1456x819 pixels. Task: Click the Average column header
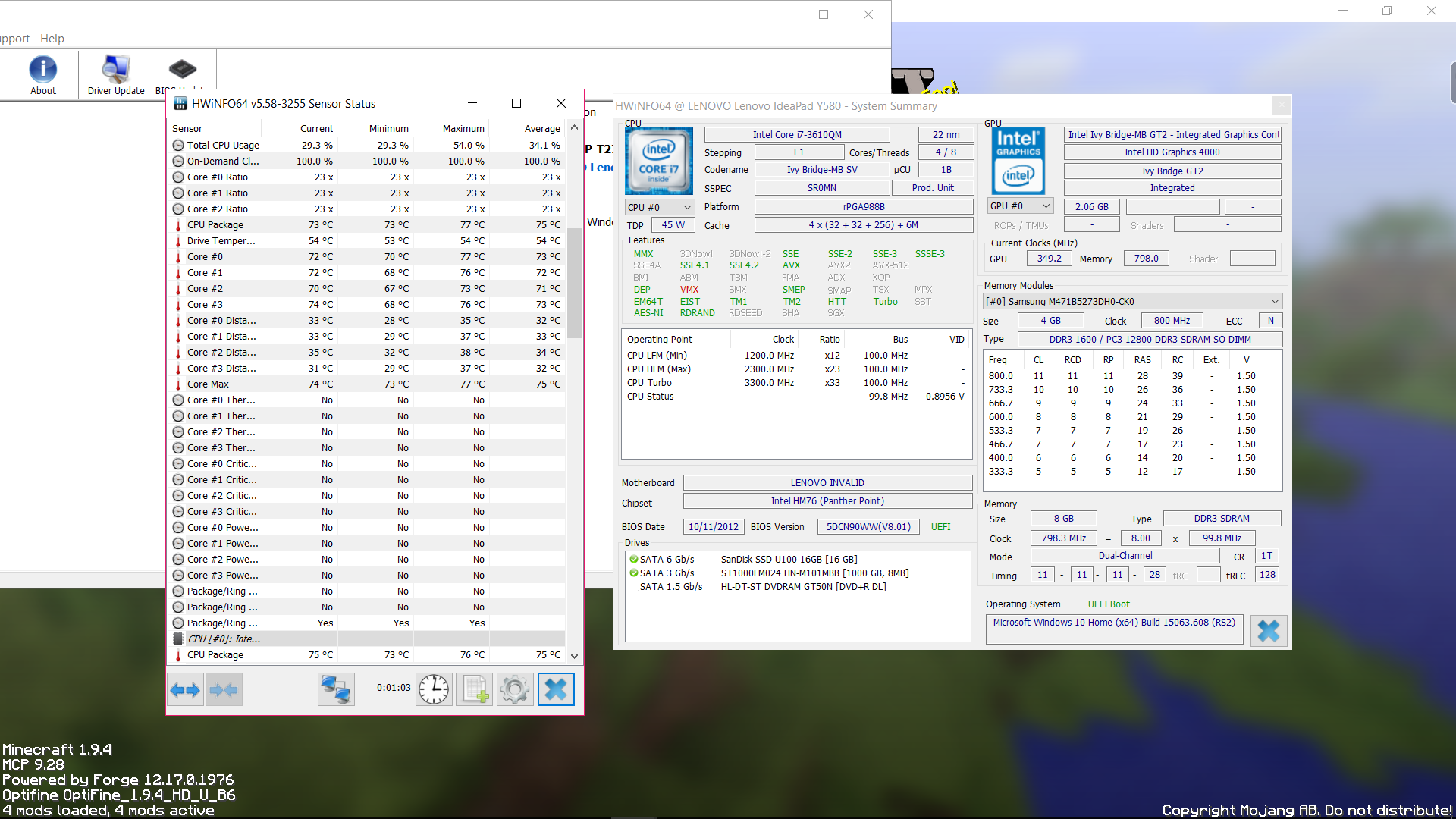(541, 129)
